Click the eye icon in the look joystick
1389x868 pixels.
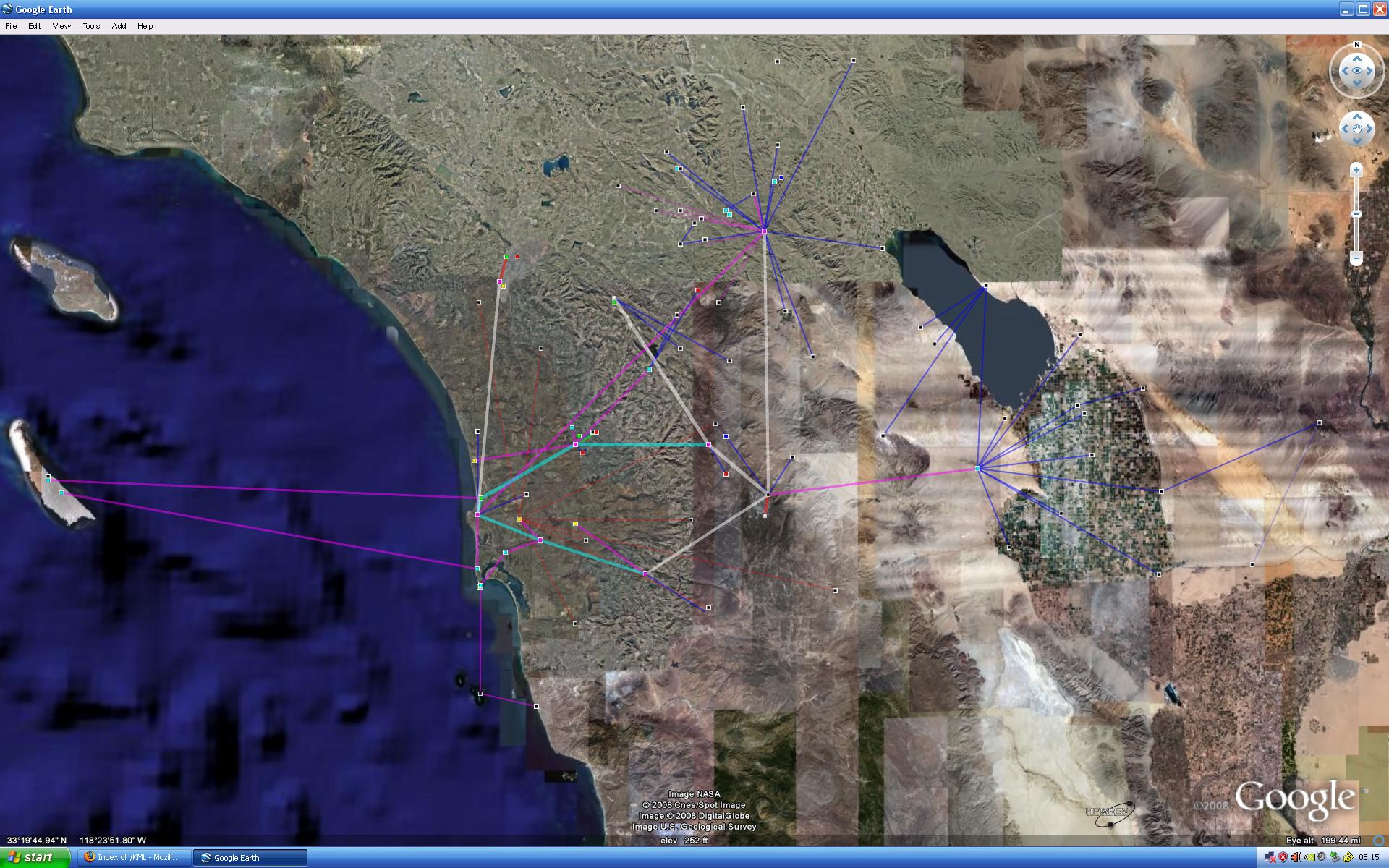click(x=1357, y=71)
